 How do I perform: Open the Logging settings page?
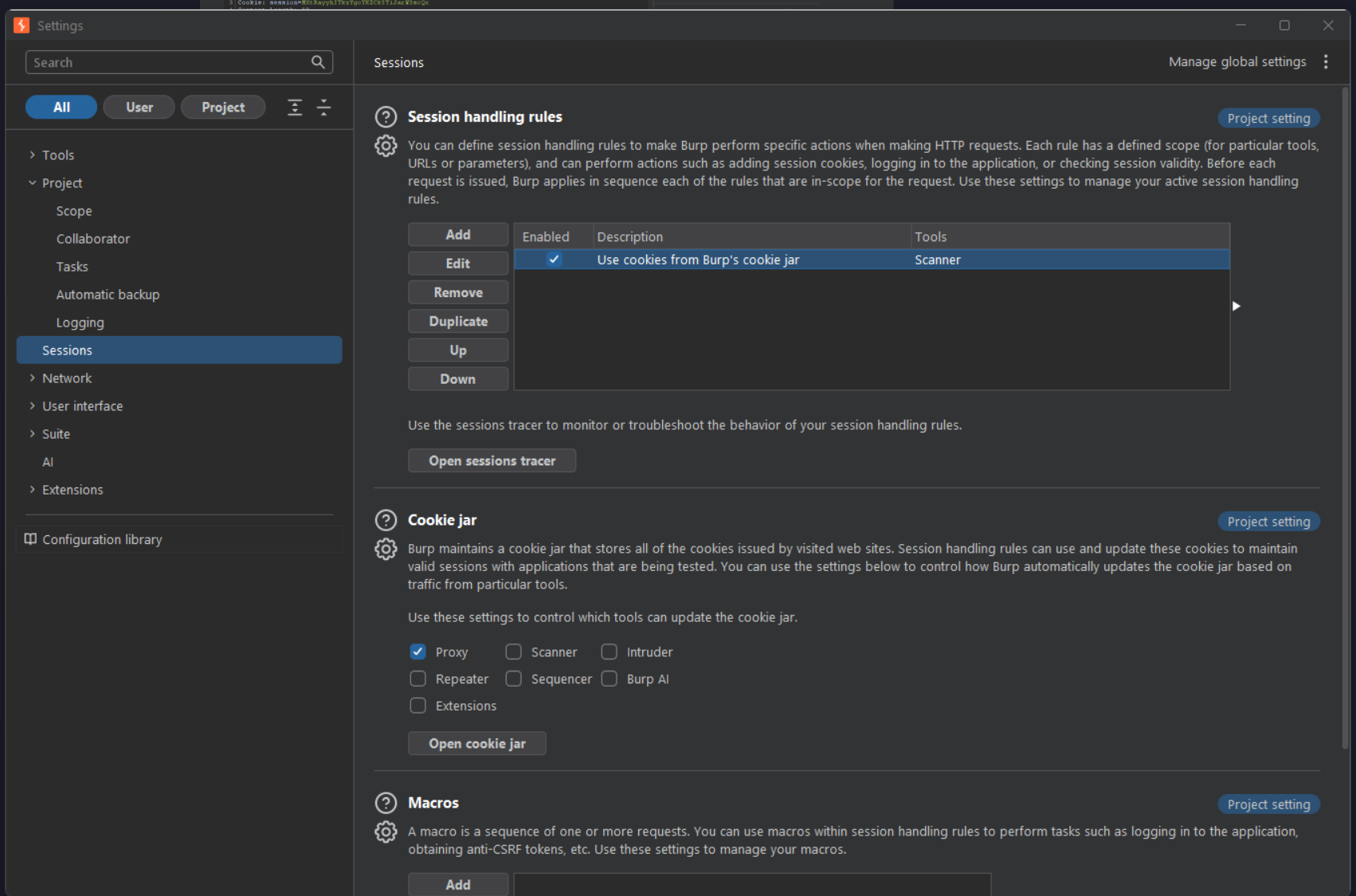(80, 323)
